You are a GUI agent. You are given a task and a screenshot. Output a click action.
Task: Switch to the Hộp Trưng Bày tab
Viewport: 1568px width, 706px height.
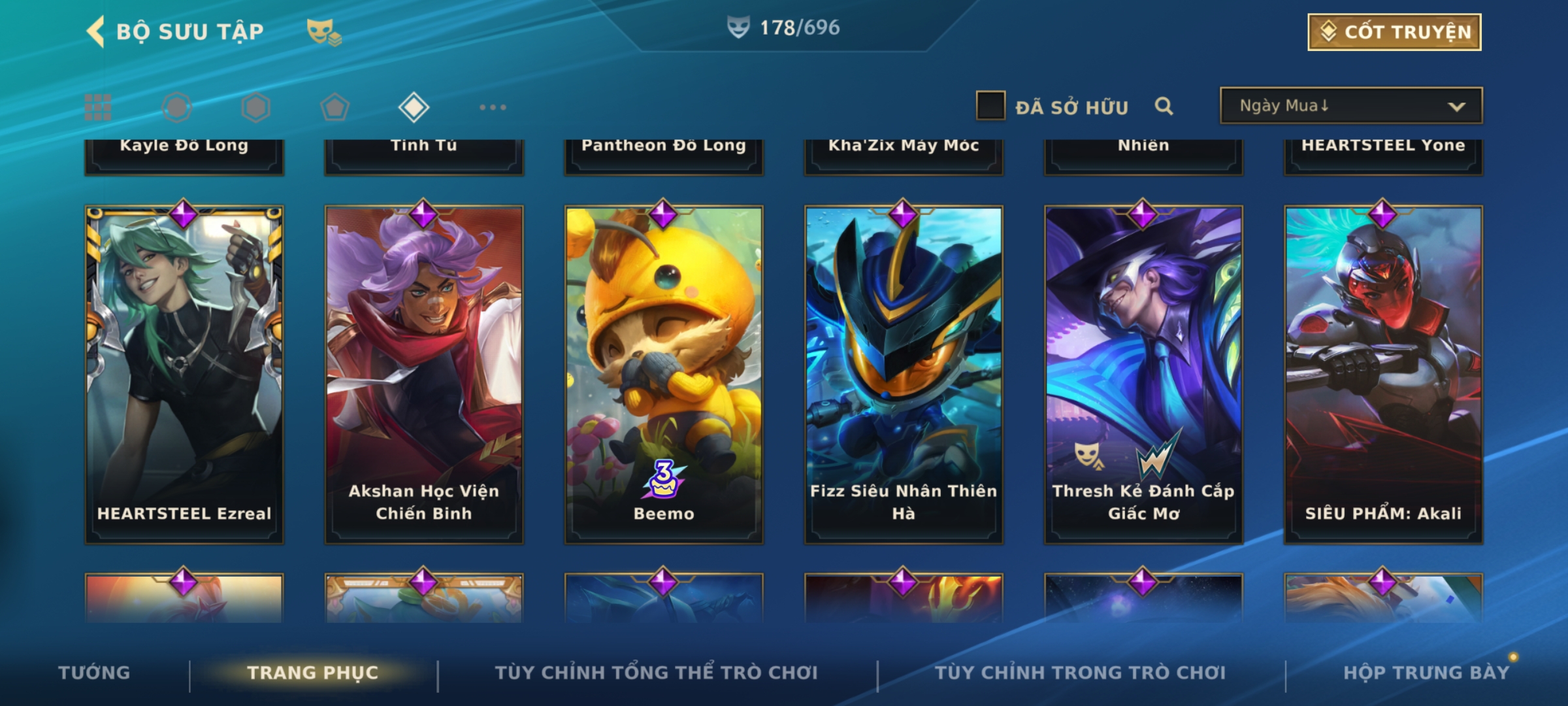tap(1426, 673)
